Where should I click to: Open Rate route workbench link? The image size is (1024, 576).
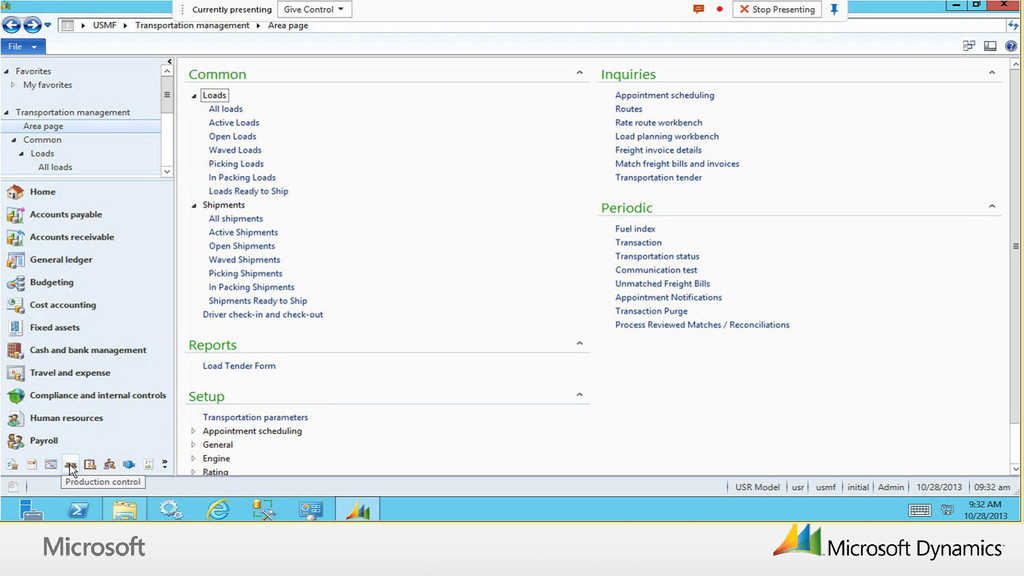point(658,123)
